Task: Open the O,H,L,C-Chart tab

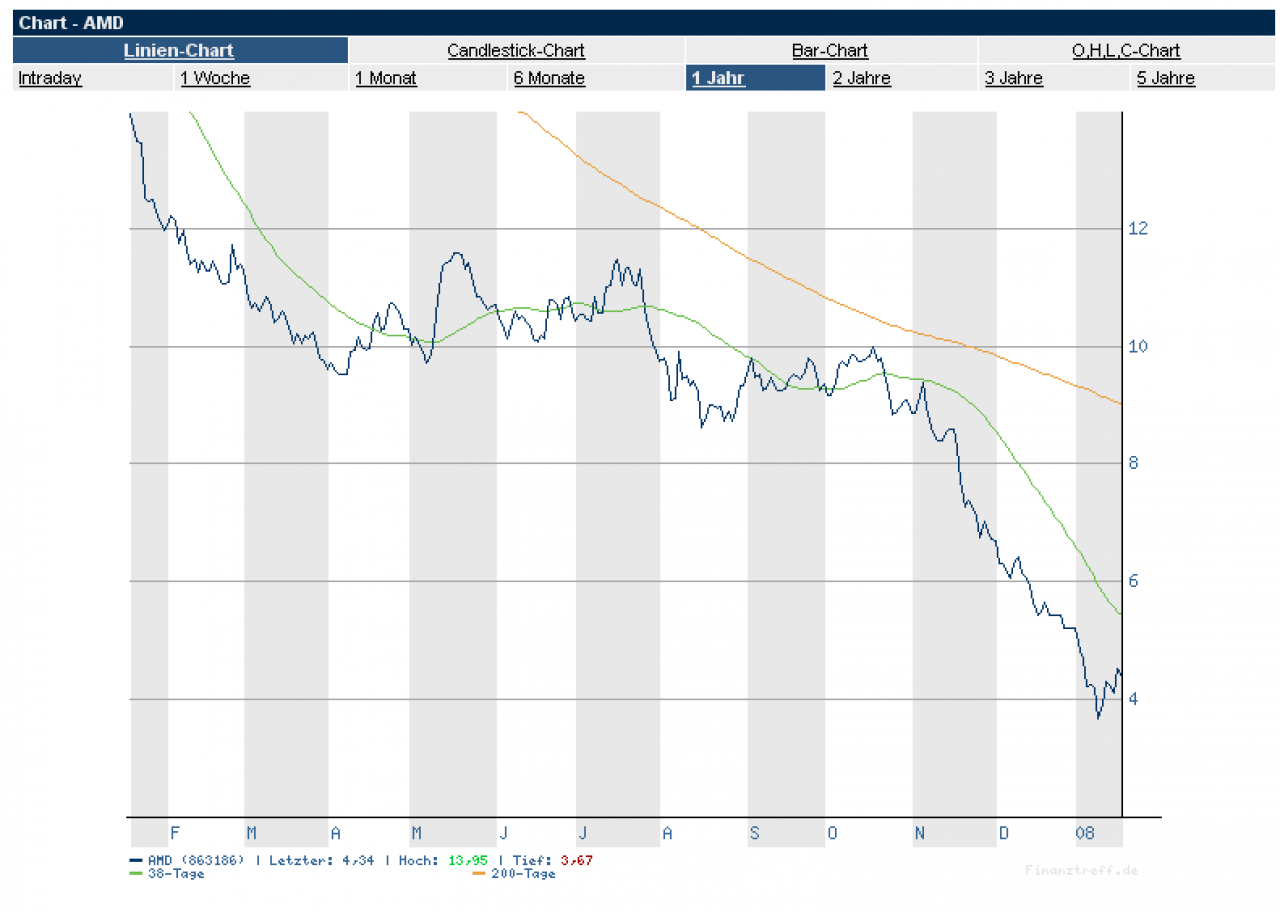Action: [x=1126, y=50]
